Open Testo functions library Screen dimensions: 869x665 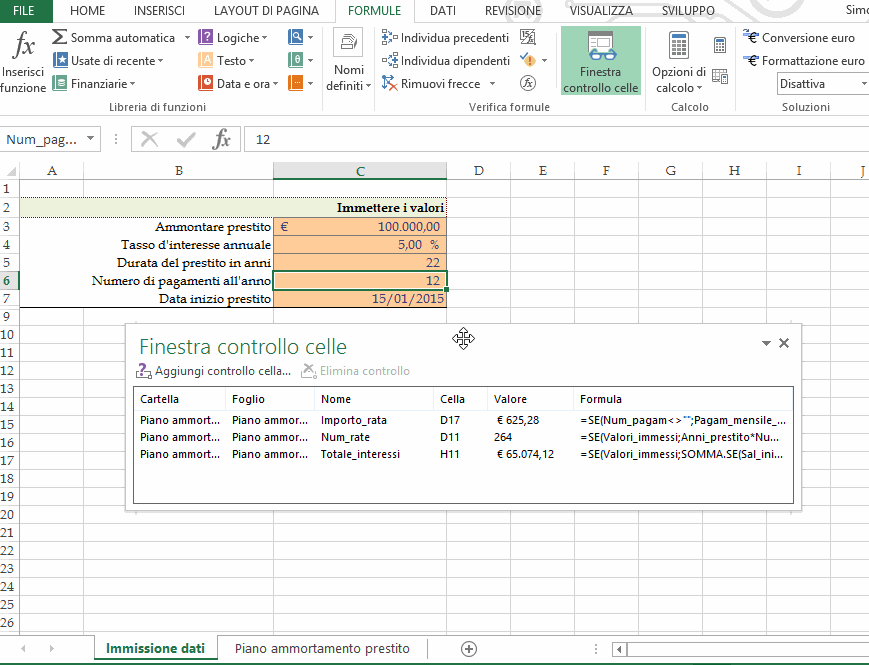[x=226, y=60]
